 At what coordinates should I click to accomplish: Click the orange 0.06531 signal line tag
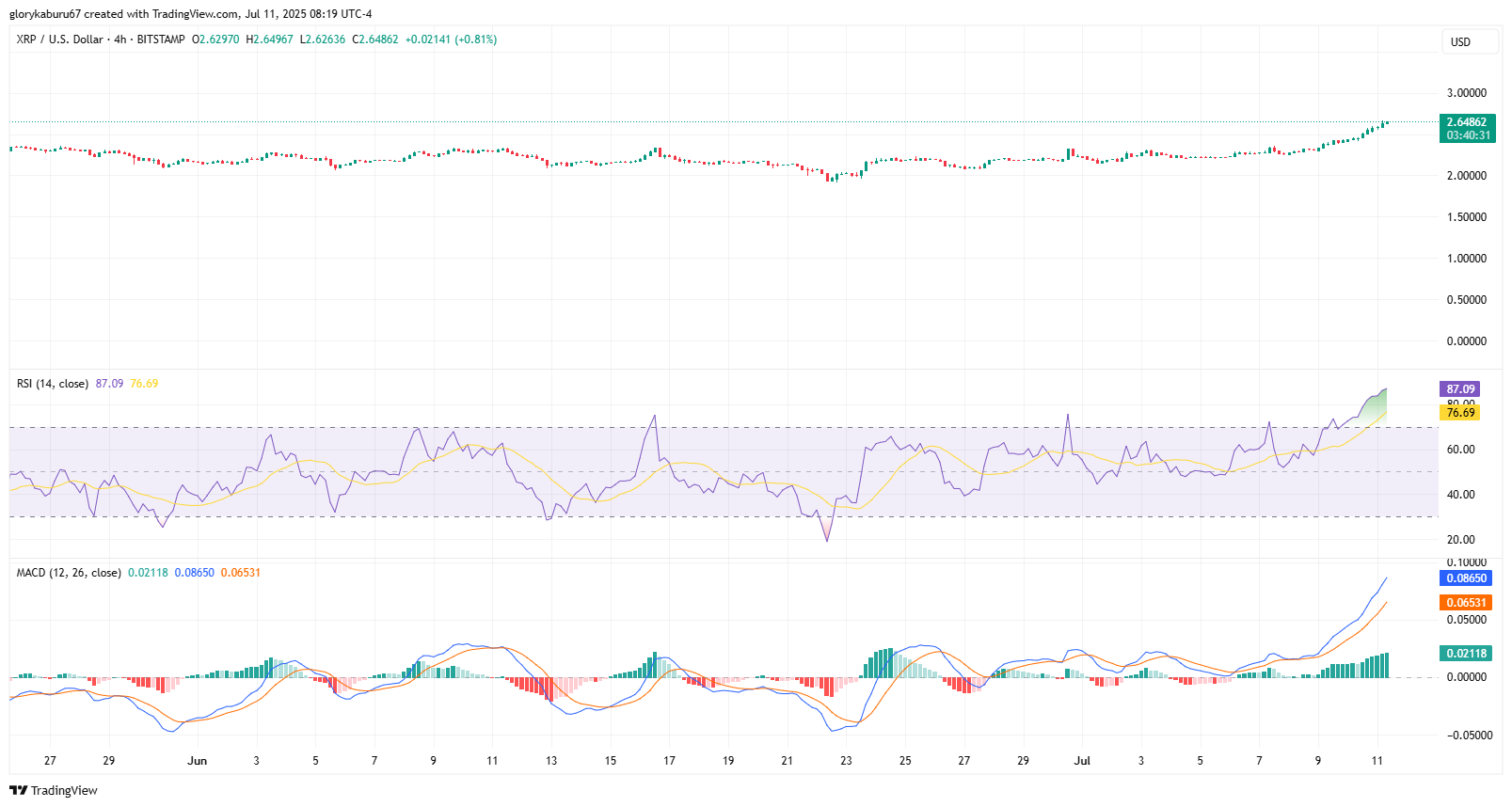click(1465, 603)
